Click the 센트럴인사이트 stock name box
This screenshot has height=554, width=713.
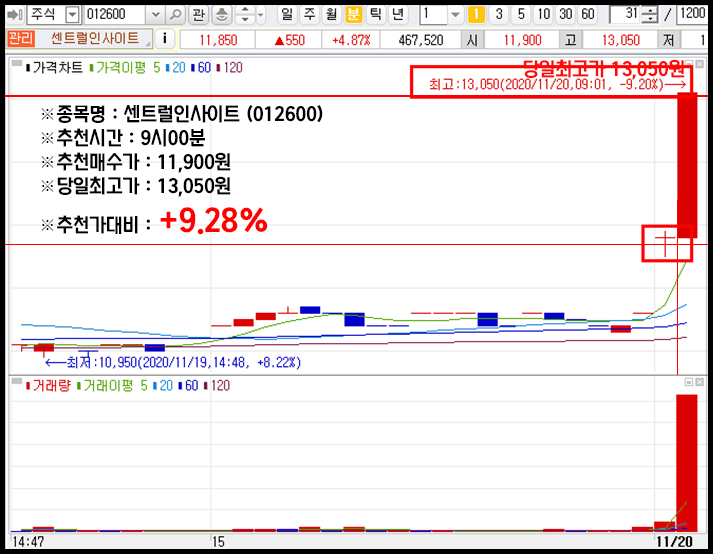click(x=94, y=39)
